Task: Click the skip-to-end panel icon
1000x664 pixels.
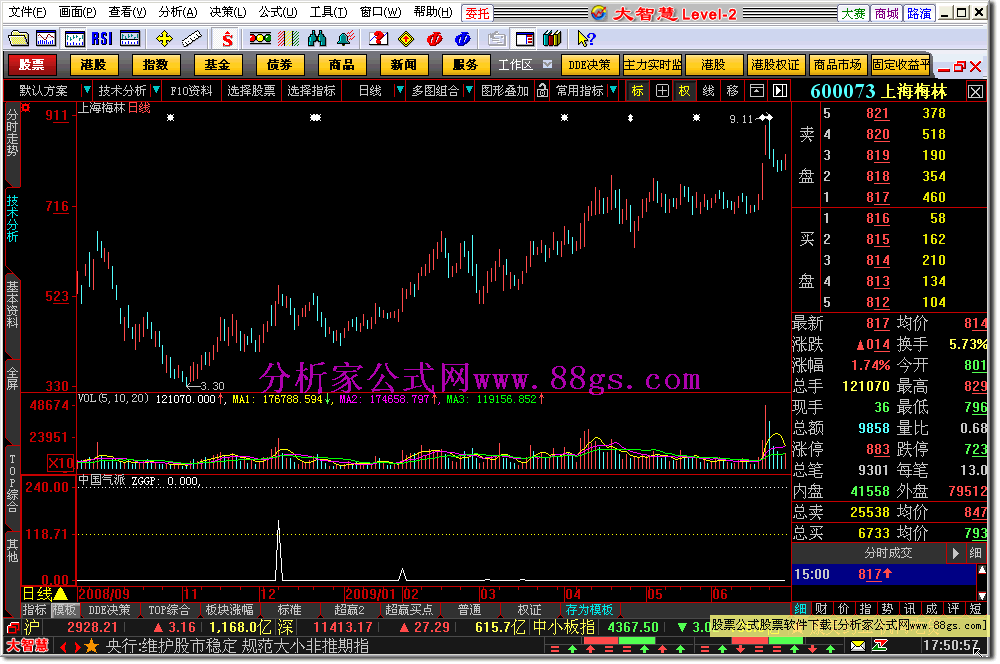Action: click(780, 91)
